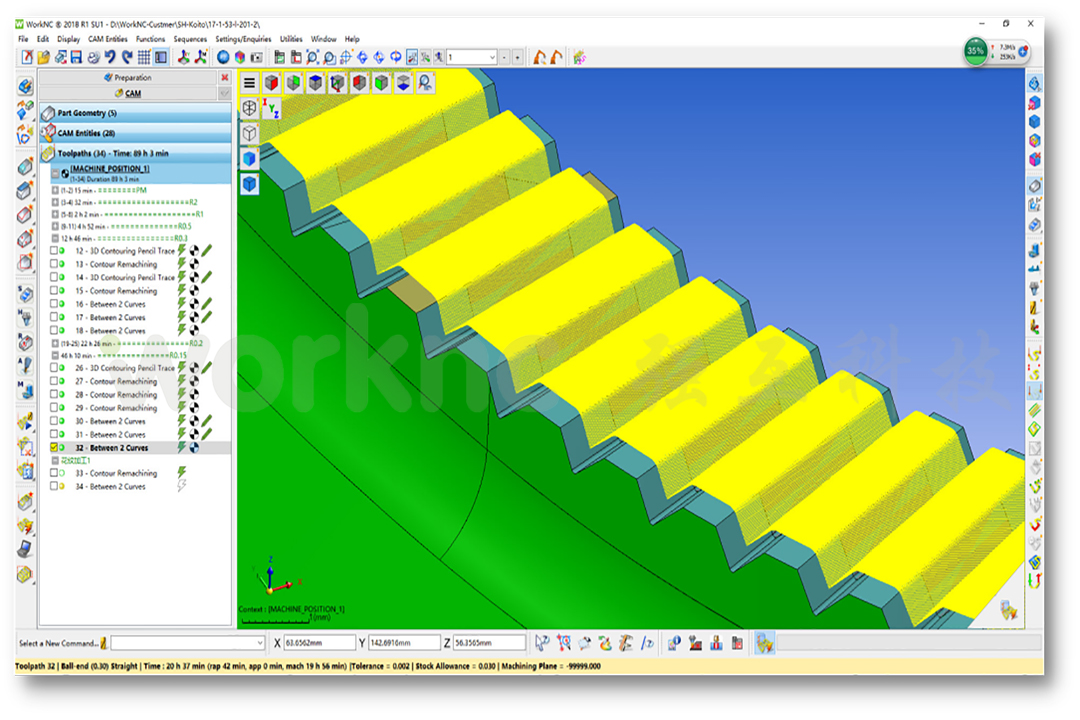The image size is (1080, 720).
Task: Check the box for 33 - Contour Remachining
Action: point(54,473)
